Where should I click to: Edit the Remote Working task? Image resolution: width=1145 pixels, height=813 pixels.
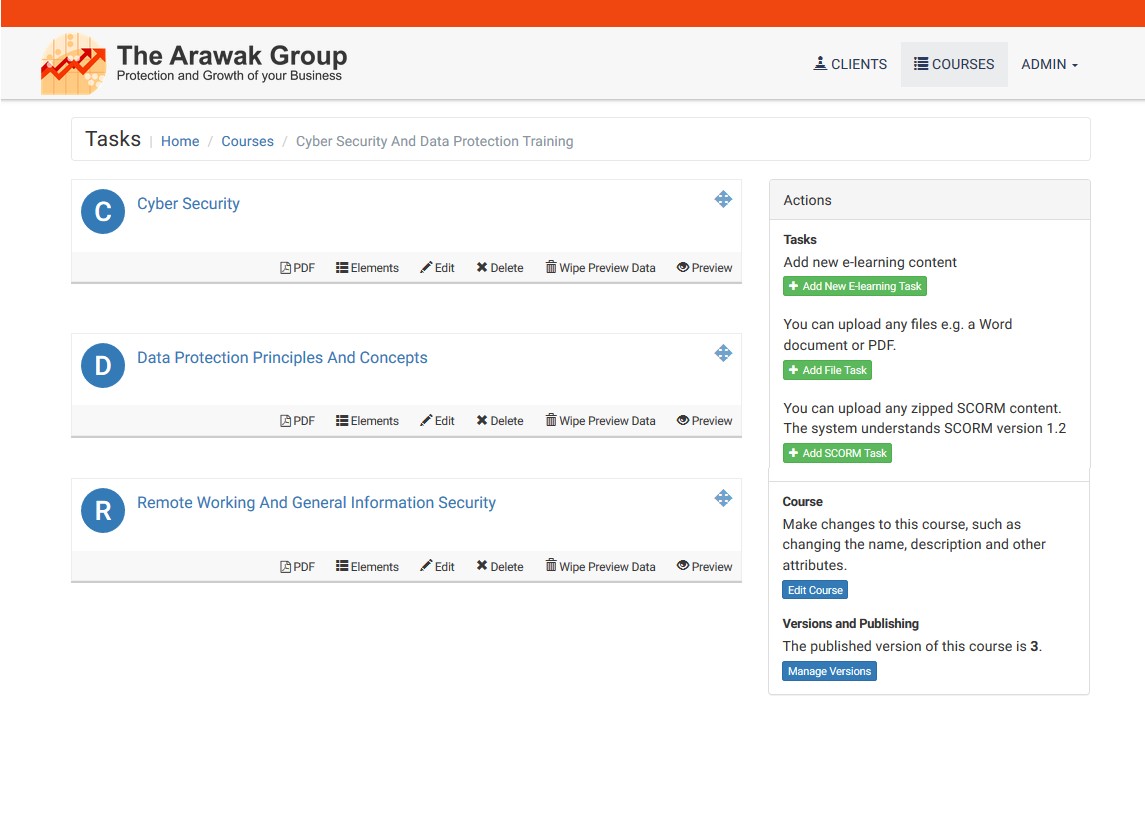(x=437, y=567)
